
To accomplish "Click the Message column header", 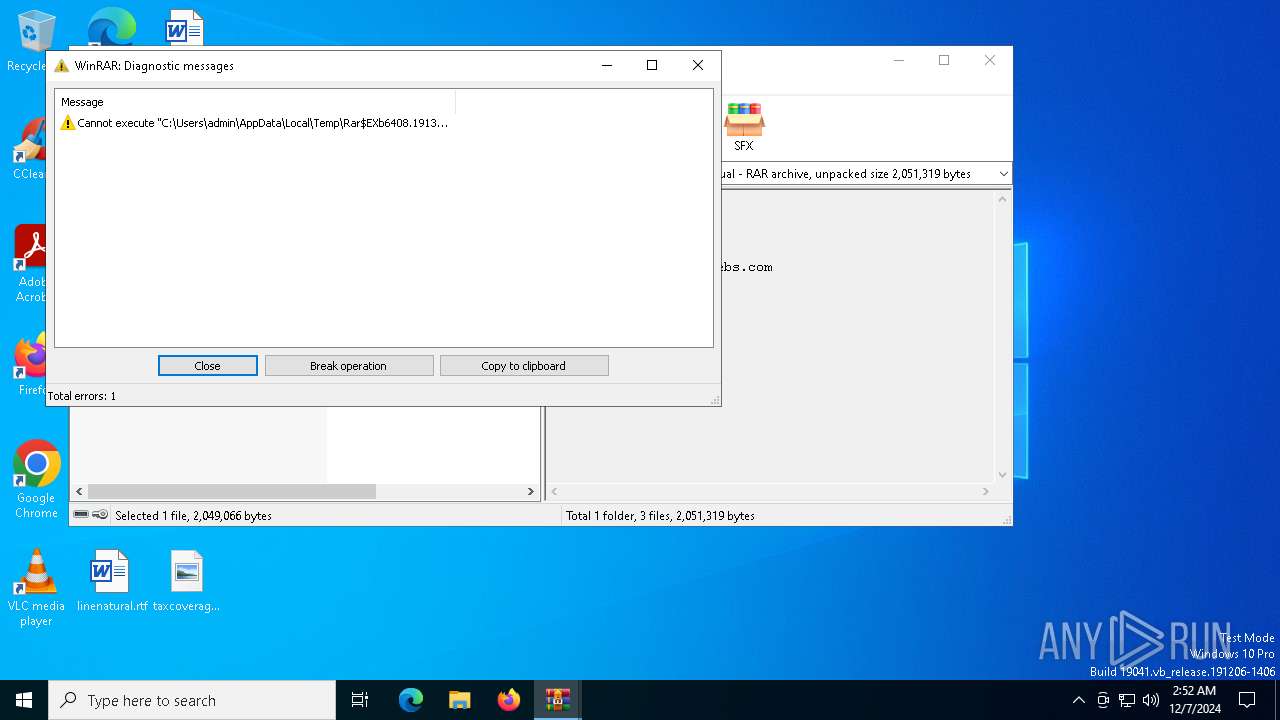I will click(256, 102).
